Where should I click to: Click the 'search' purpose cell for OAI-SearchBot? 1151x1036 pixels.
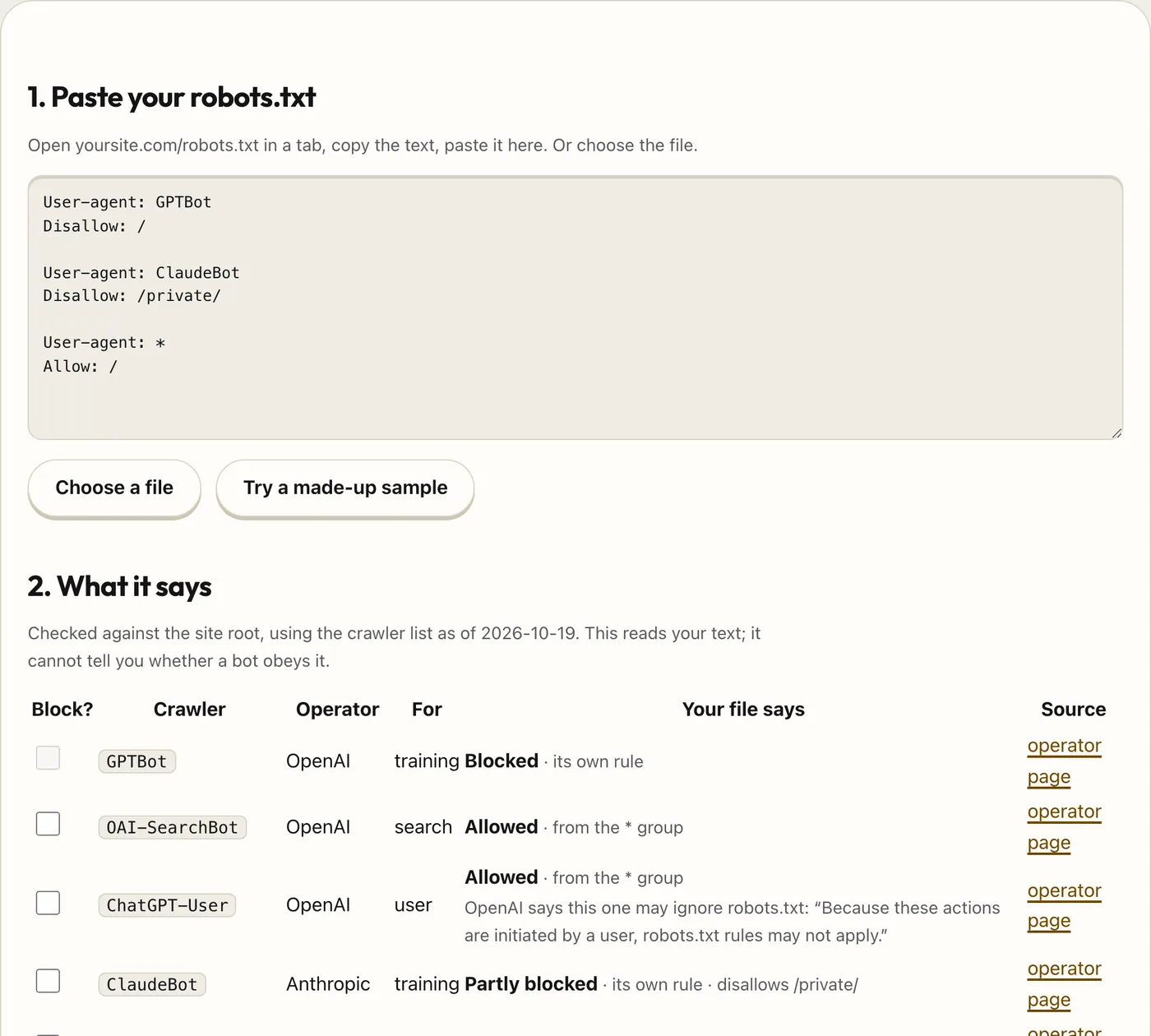point(423,827)
